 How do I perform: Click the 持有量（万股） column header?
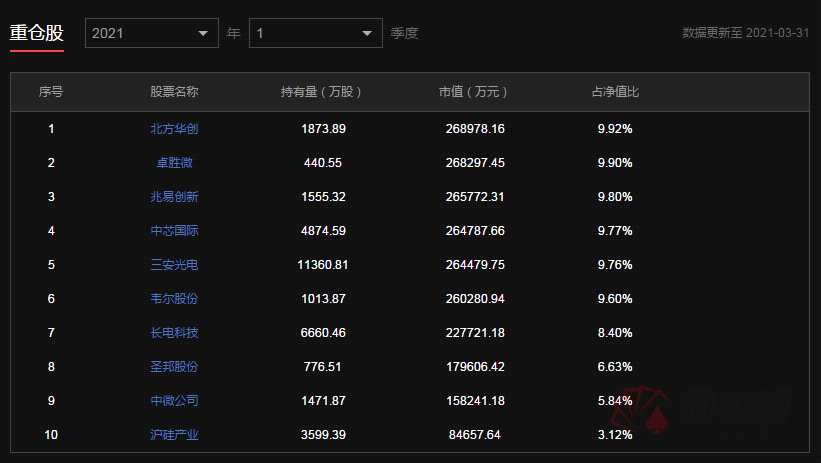pos(321,92)
